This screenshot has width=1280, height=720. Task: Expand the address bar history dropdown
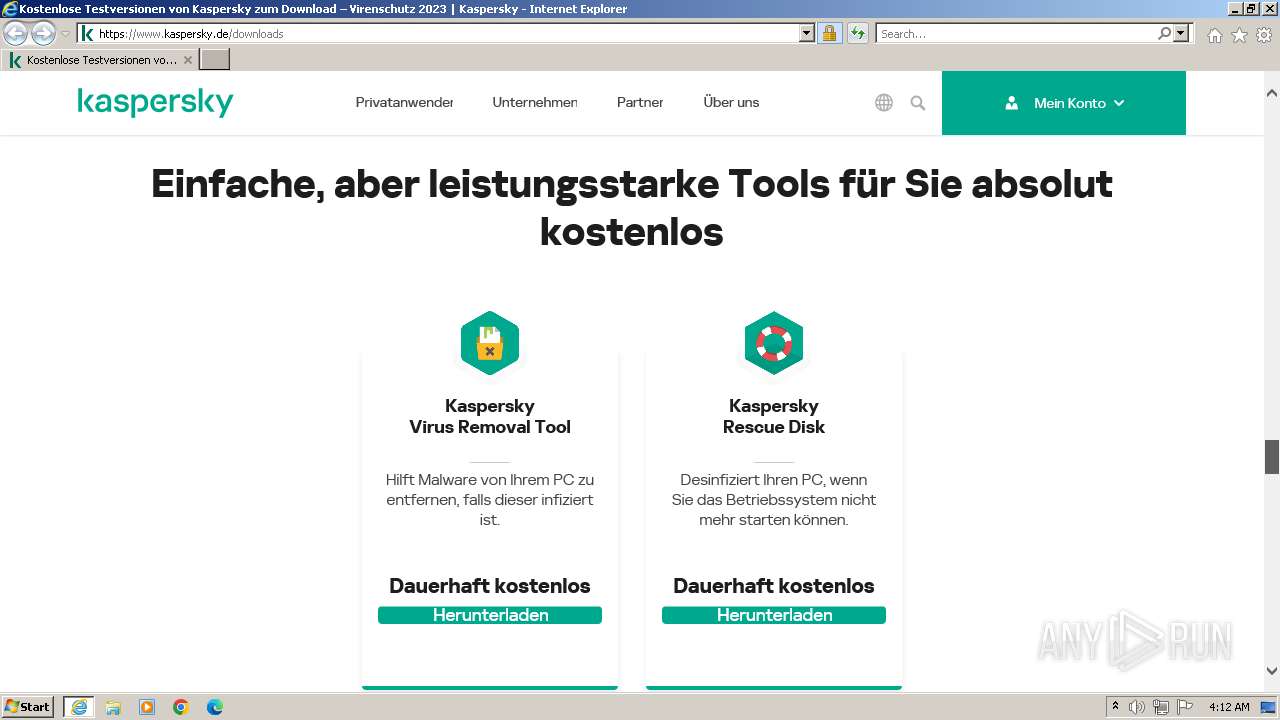tap(807, 33)
